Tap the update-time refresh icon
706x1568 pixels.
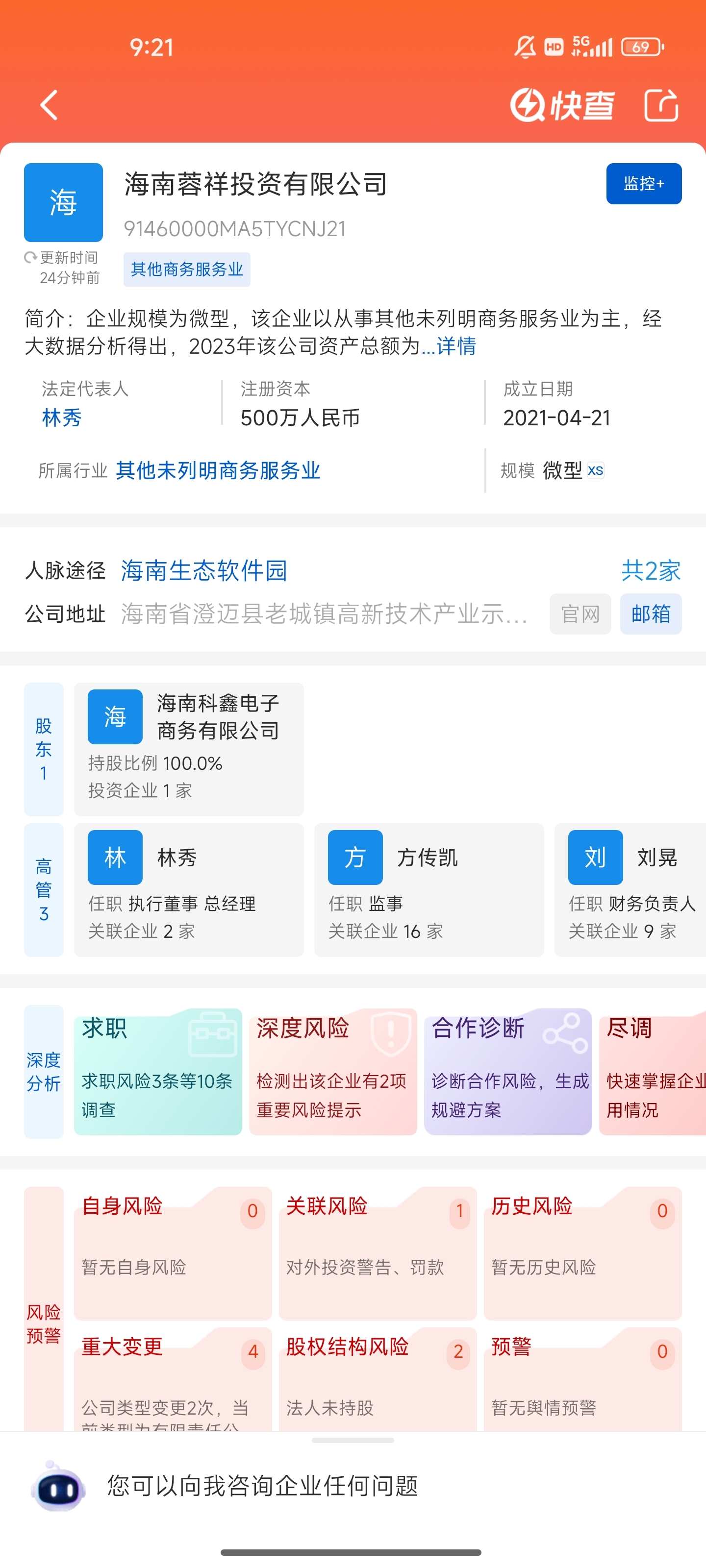[30, 257]
